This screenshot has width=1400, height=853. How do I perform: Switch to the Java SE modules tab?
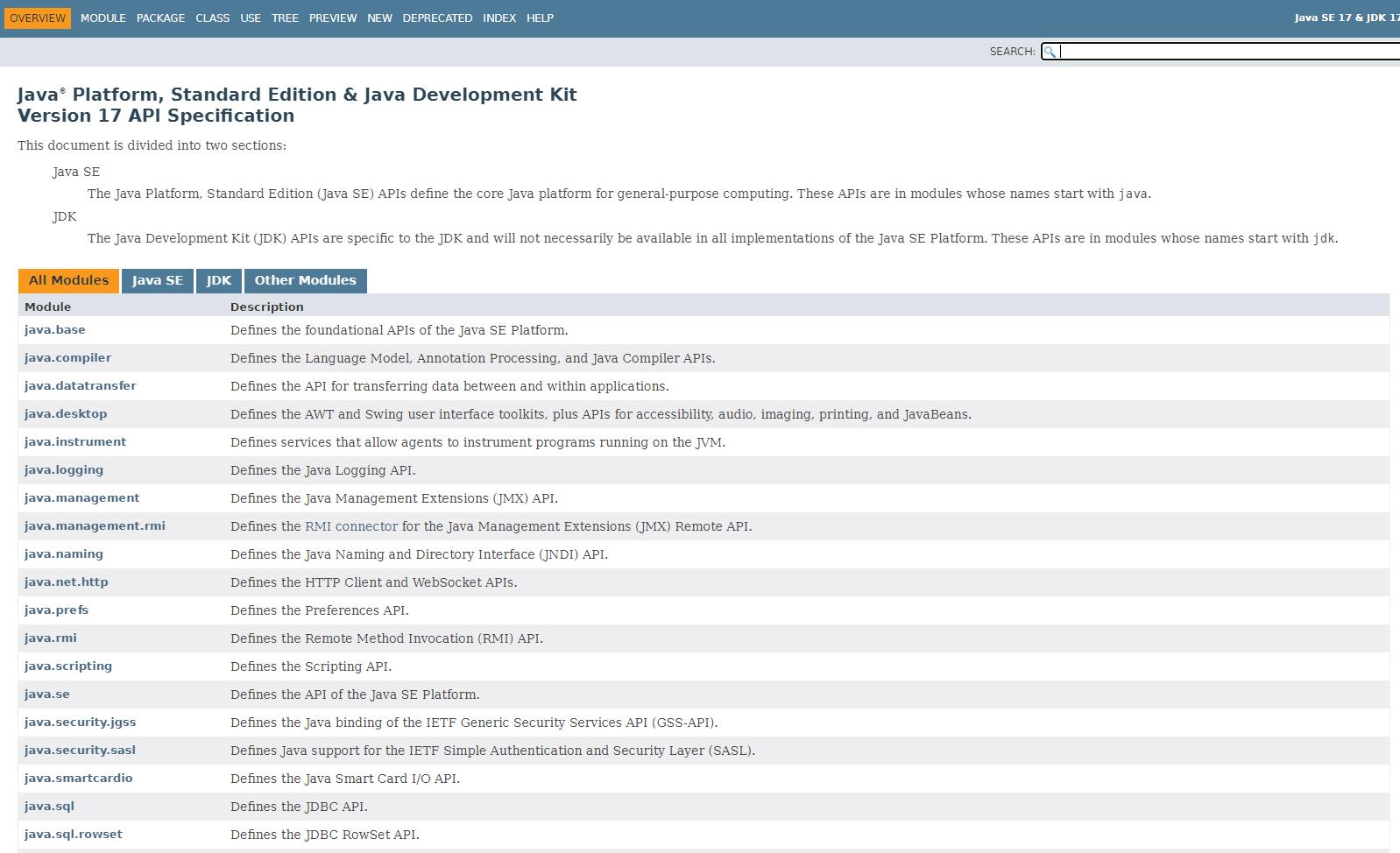[x=158, y=280]
